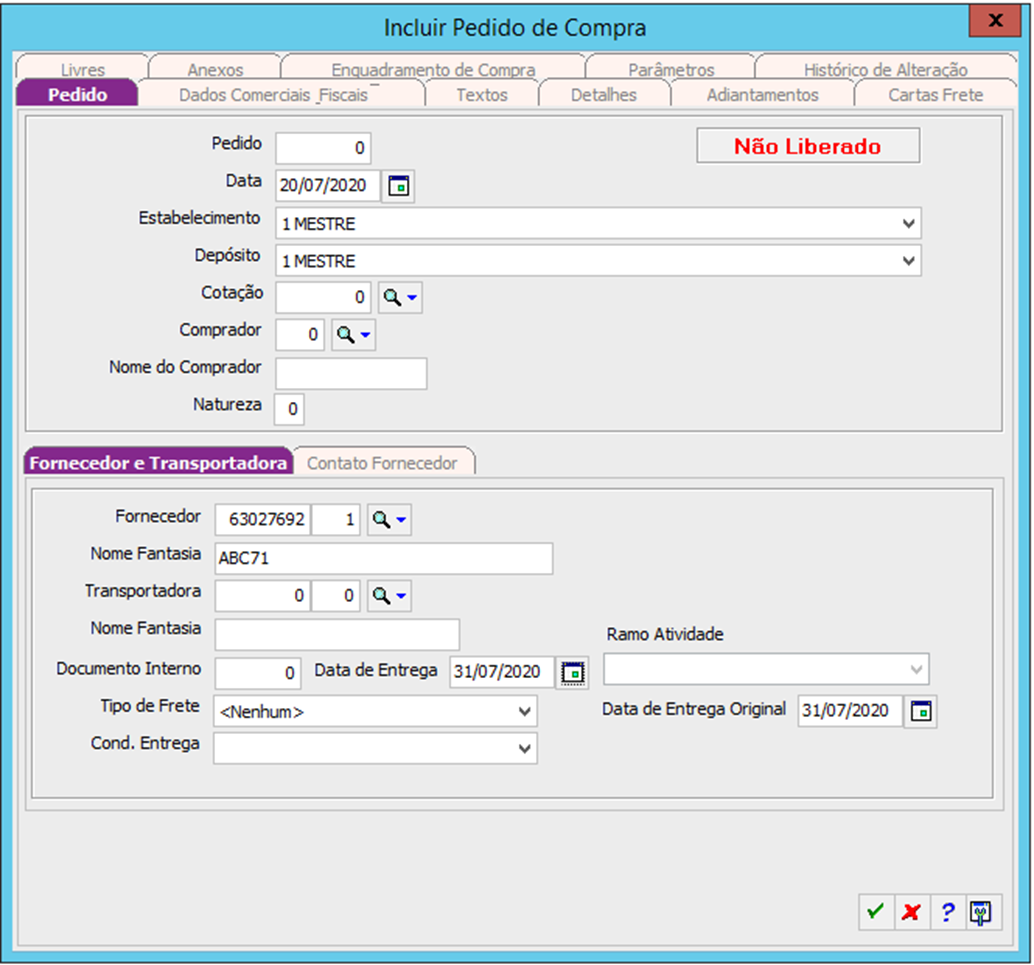Open the Histórico de Alteração tab
The width and height of the screenshot is (1034, 965).
pyautogui.click(x=886, y=69)
